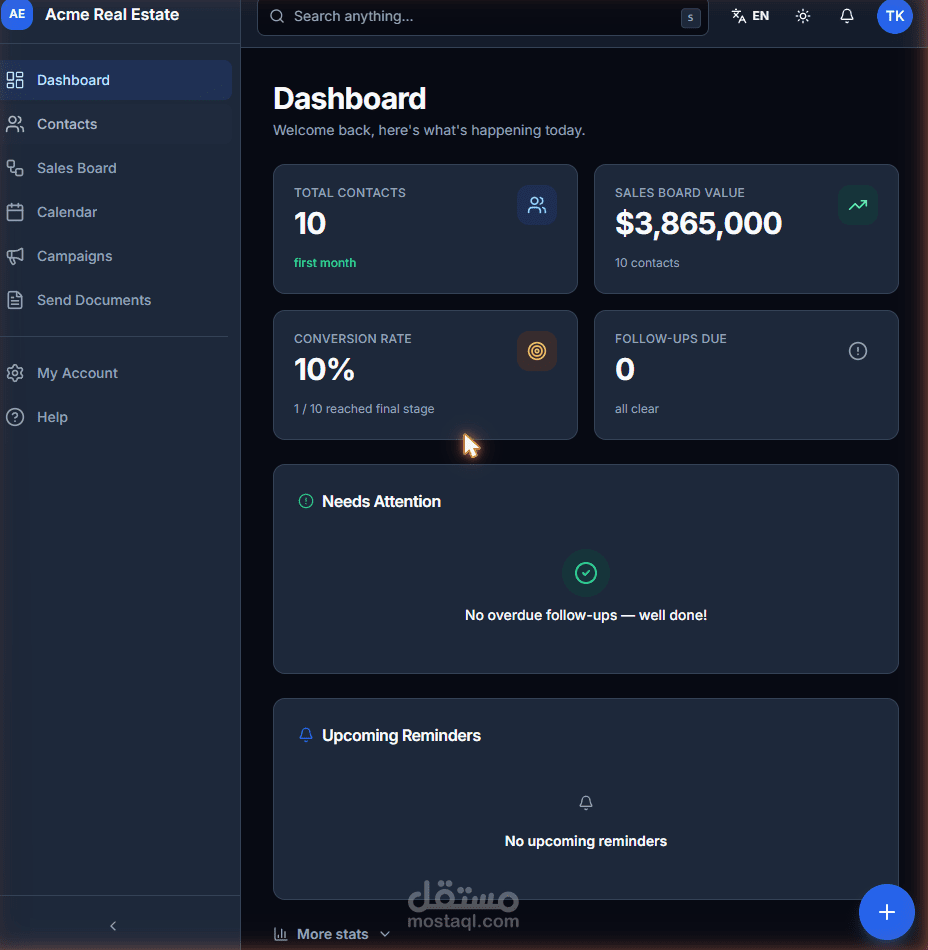The height and width of the screenshot is (950, 928).
Task: Open the Dashboard sidebar item
Action: 116,80
